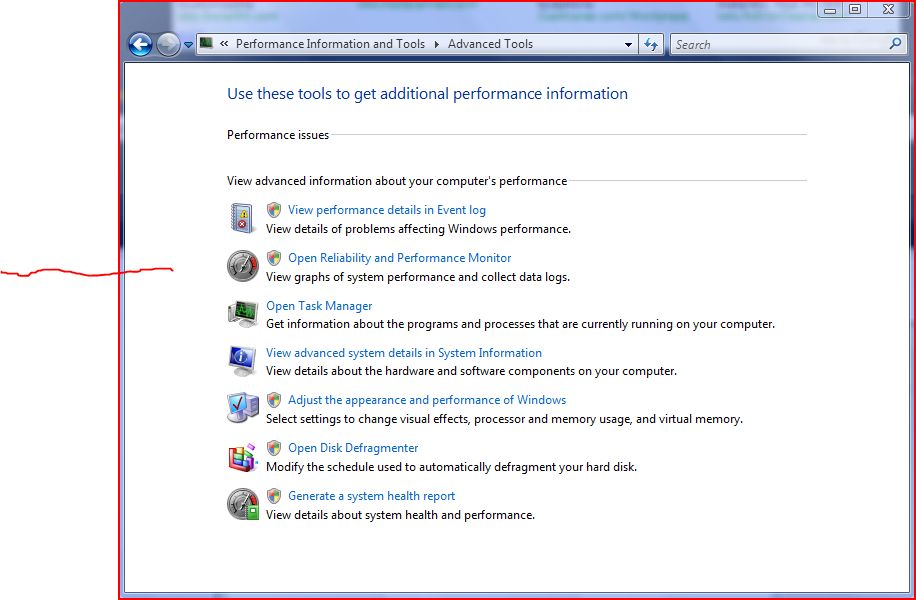Open Reliability and Performance Monitor link
The width and height of the screenshot is (916, 600).
[x=400, y=258]
